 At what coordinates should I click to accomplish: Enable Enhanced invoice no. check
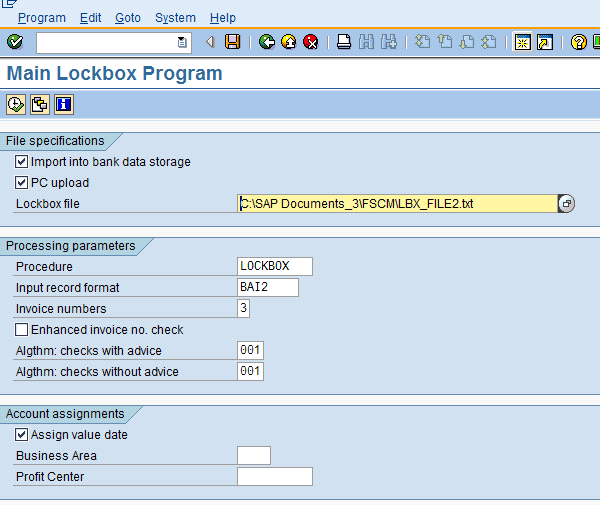click(22, 330)
